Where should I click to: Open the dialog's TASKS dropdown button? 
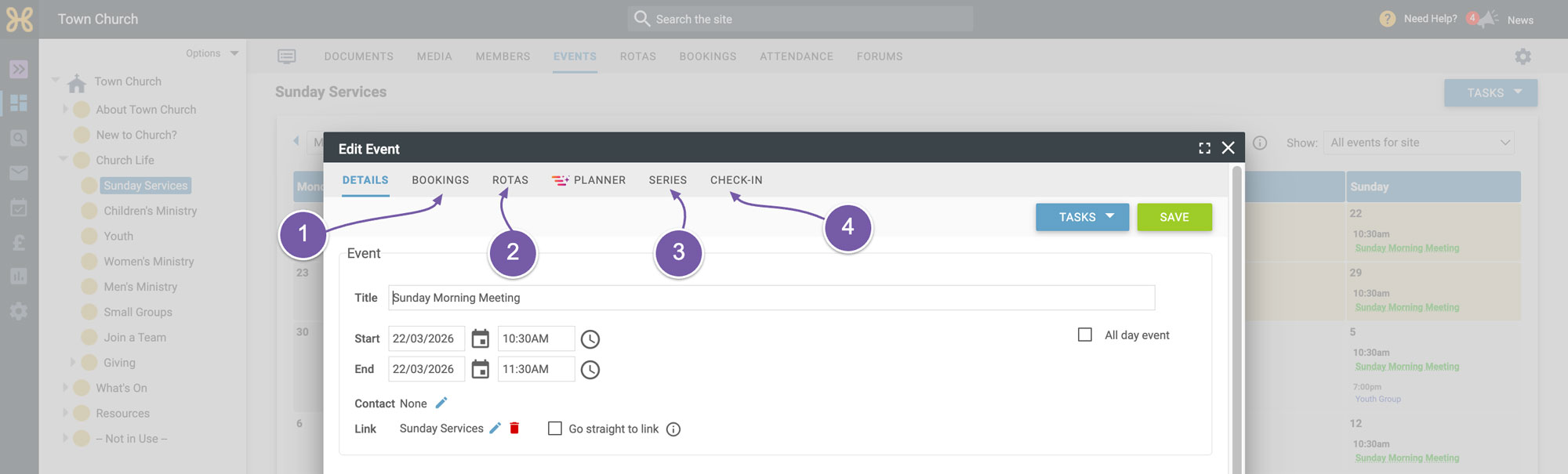1082,217
